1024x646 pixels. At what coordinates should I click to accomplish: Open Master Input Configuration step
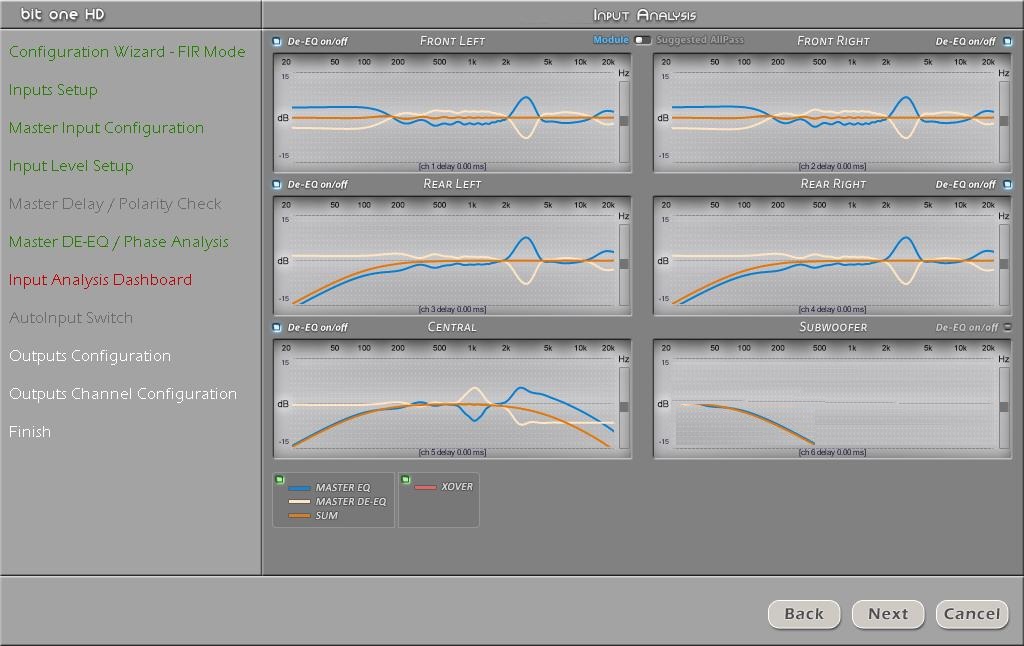click(106, 128)
